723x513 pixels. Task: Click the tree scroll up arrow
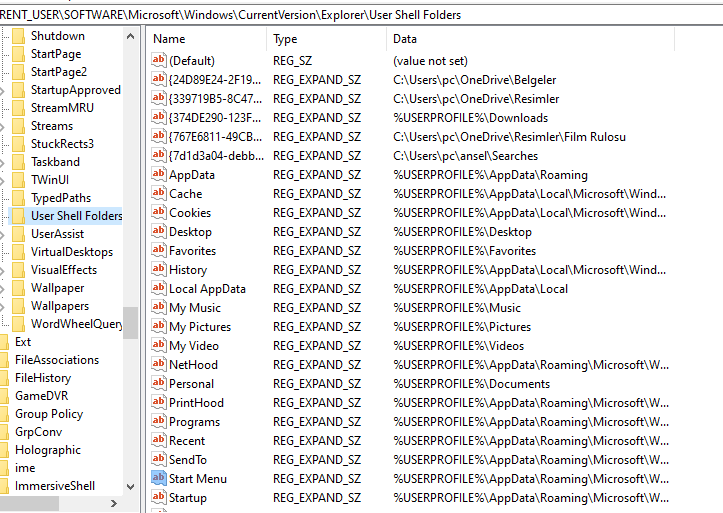pyautogui.click(x=130, y=36)
